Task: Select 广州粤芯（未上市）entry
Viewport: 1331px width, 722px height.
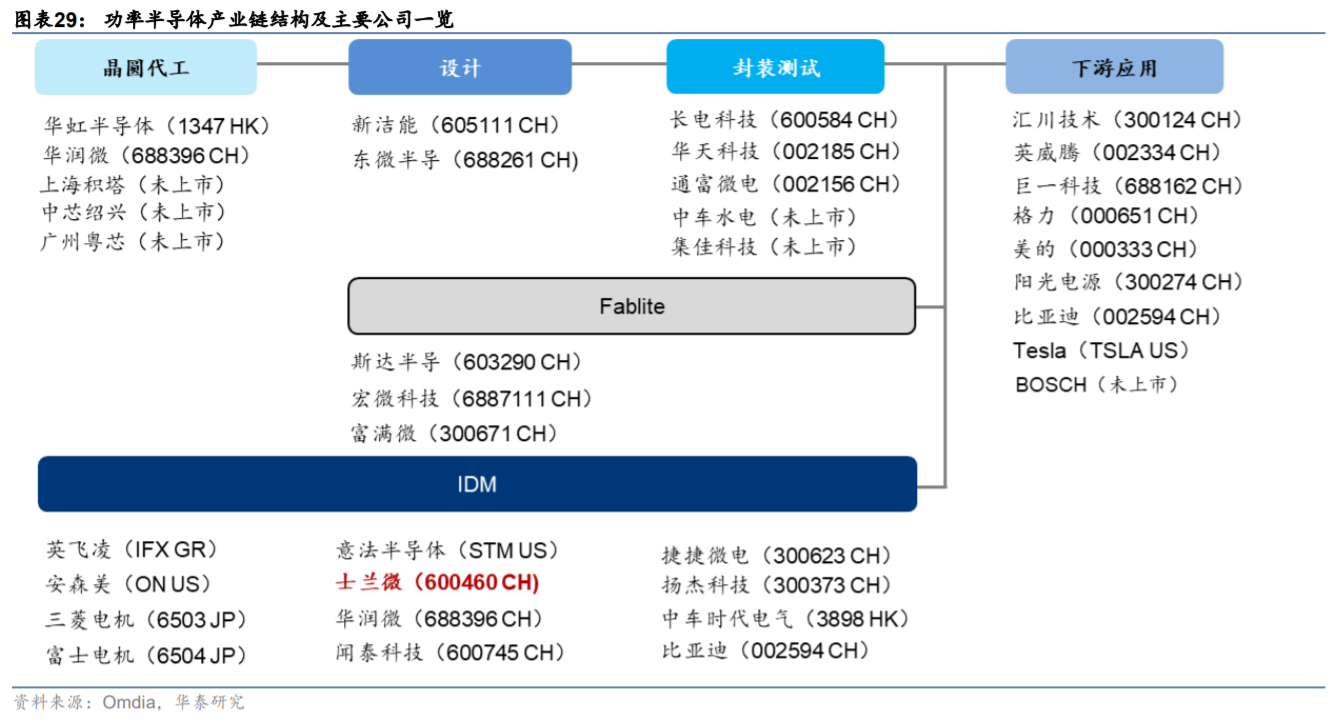Action: 133,241
